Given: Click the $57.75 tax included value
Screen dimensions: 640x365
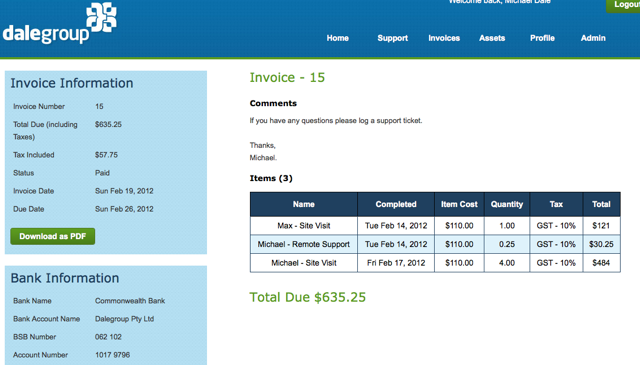Looking at the screenshot, I should point(106,155).
